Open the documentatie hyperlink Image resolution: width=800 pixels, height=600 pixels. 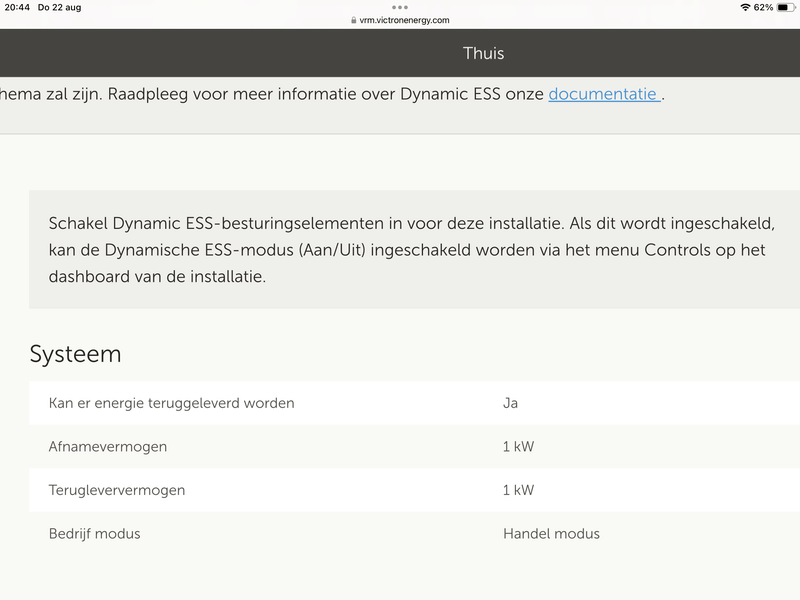pos(601,92)
